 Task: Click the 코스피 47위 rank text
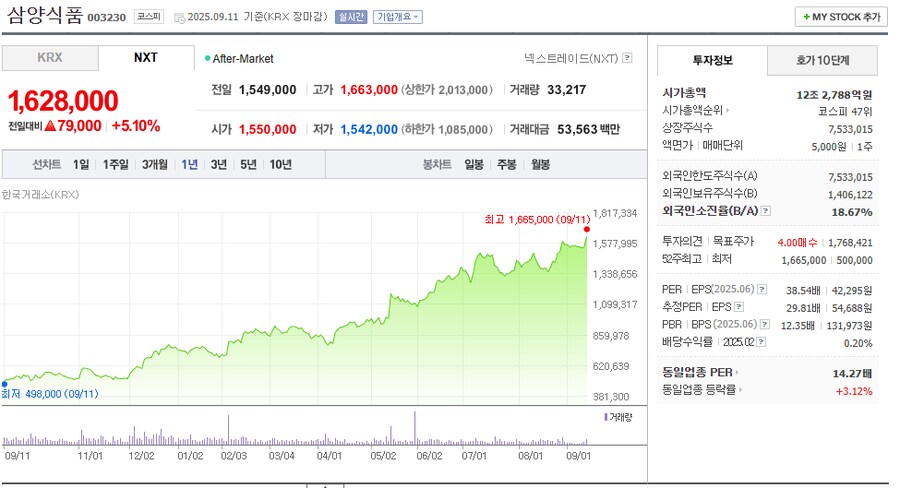pyautogui.click(x=845, y=112)
